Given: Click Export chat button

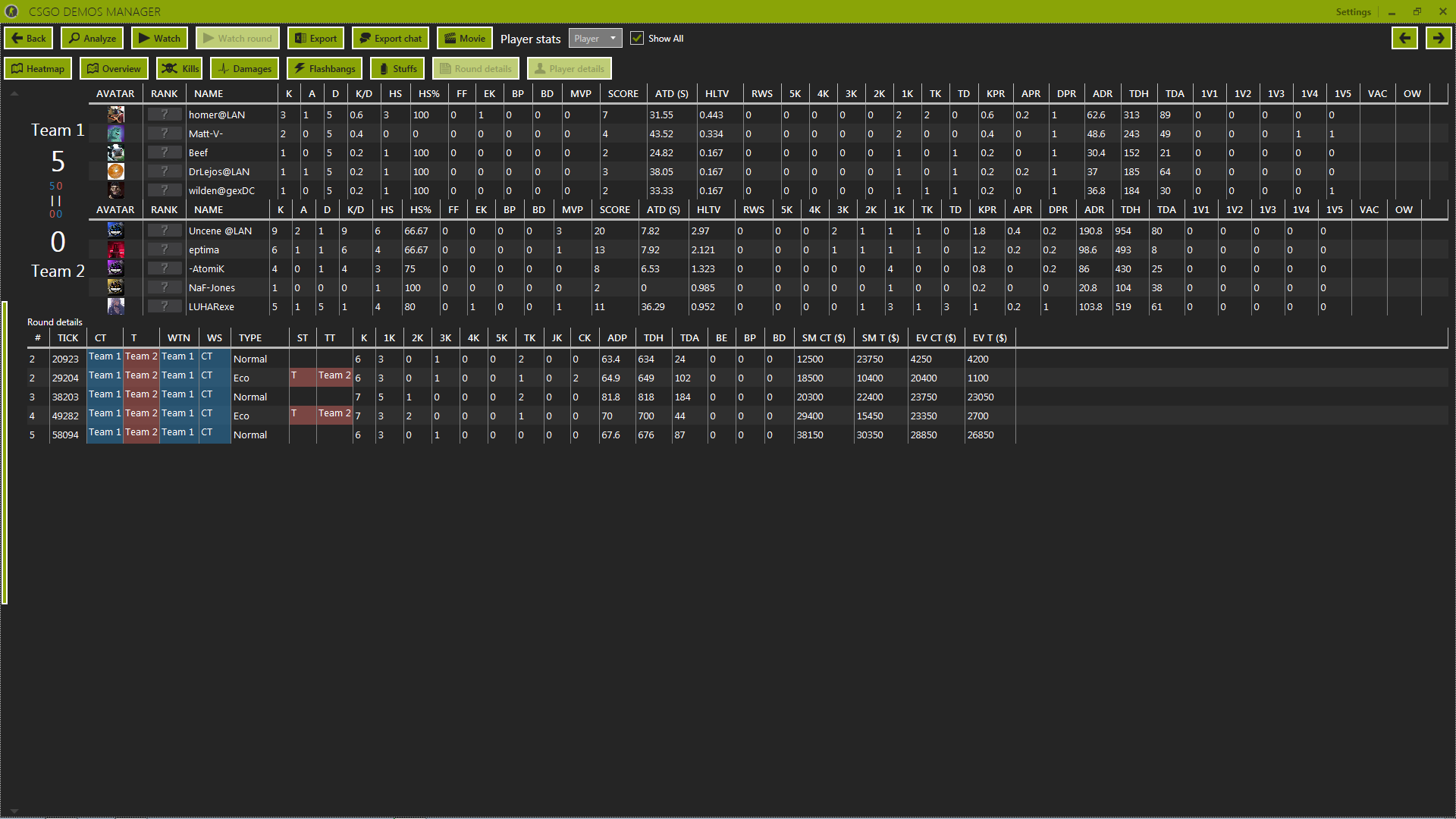Looking at the screenshot, I should (x=391, y=38).
